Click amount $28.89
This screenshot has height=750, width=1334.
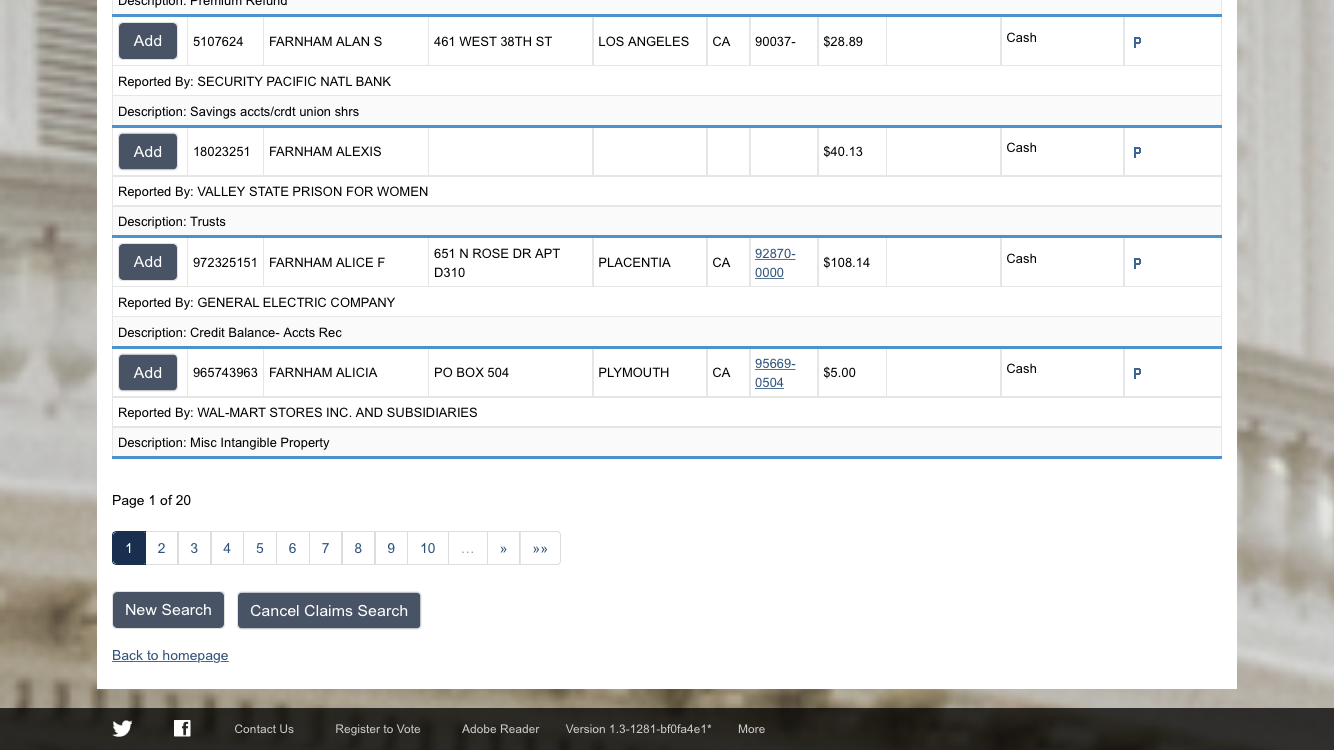pos(843,41)
